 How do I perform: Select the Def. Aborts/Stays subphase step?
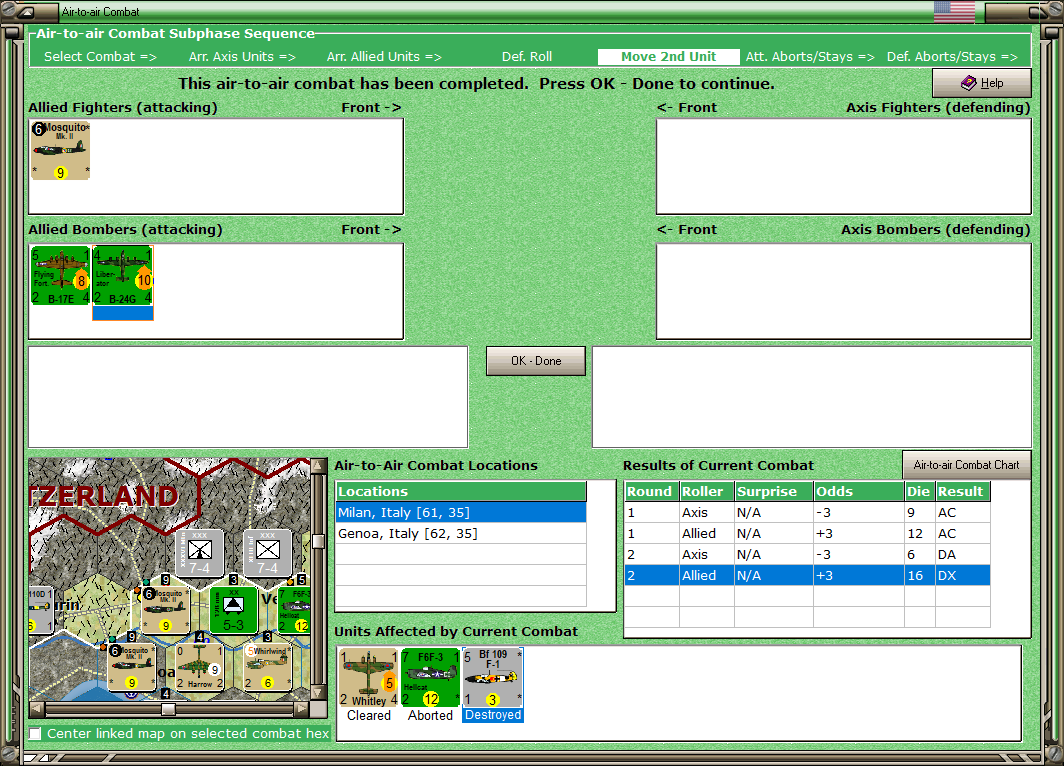tap(952, 57)
